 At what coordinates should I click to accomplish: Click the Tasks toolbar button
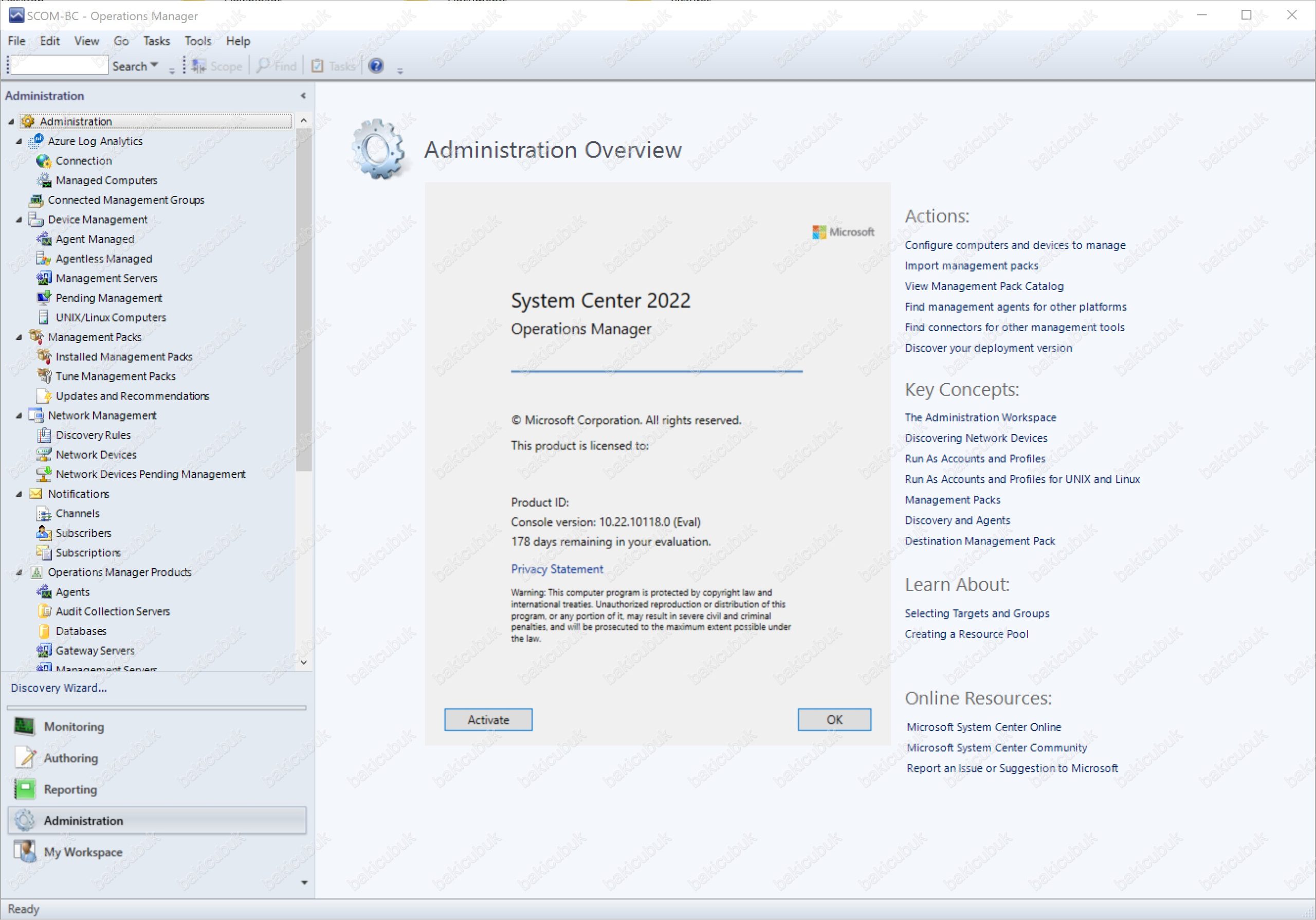click(333, 66)
